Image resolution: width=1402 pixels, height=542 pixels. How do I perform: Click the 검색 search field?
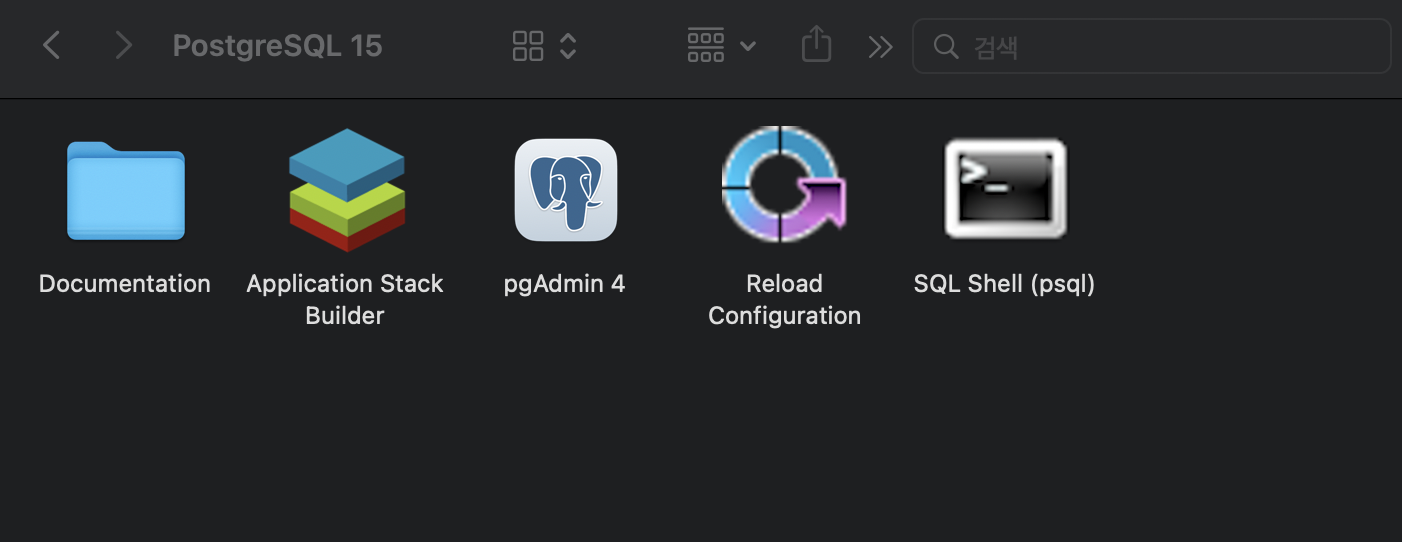click(1151, 46)
